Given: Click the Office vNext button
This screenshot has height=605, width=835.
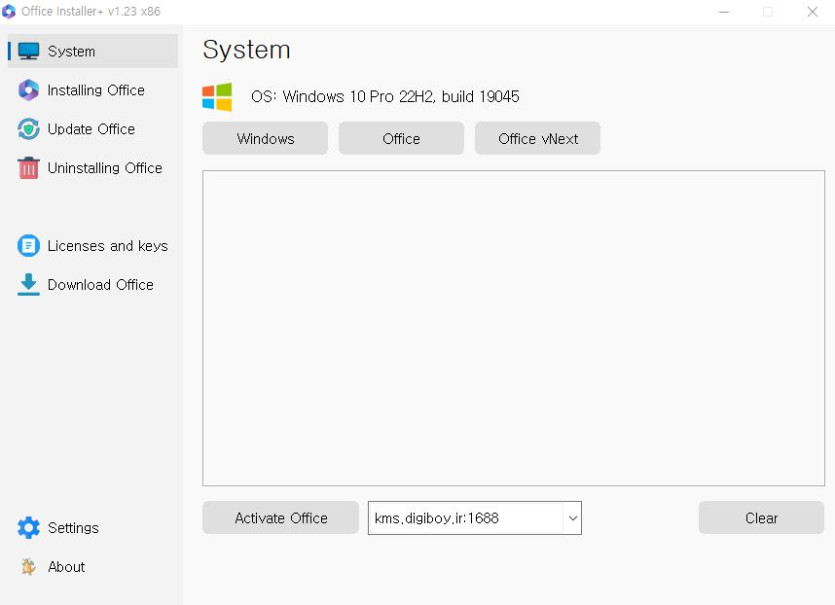Looking at the screenshot, I should click(x=538, y=138).
